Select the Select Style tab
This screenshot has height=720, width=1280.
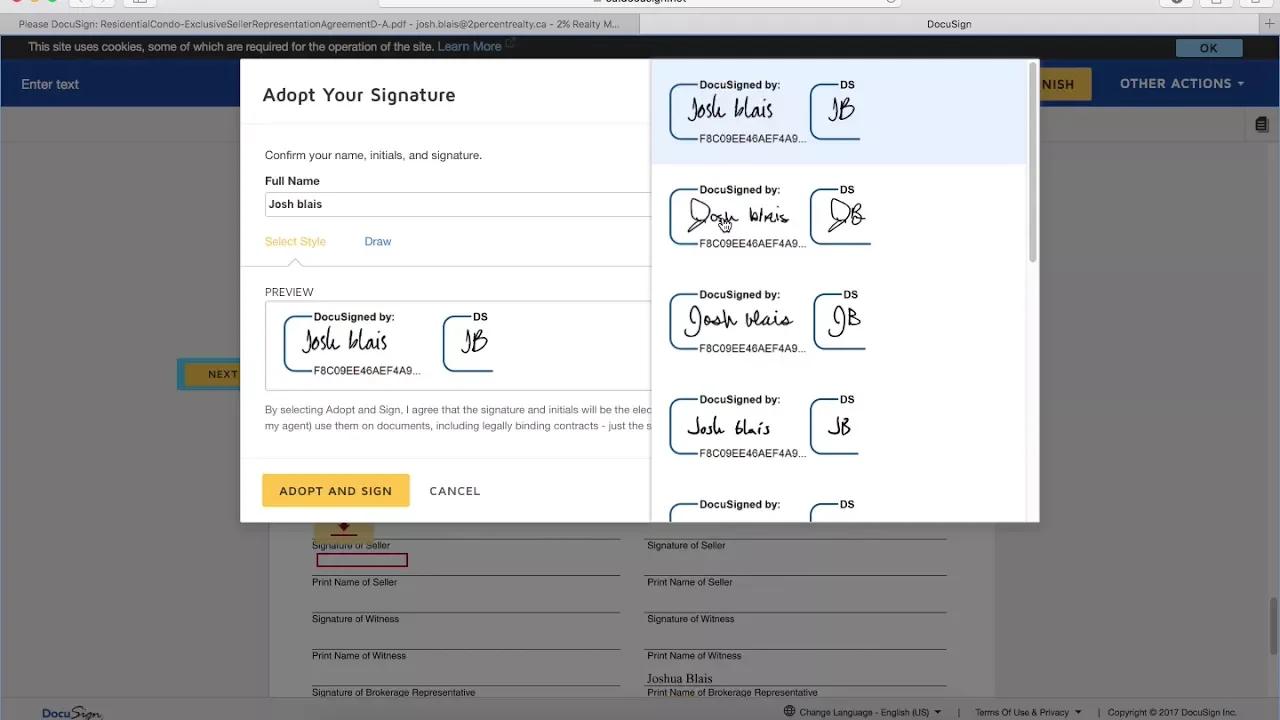(295, 241)
